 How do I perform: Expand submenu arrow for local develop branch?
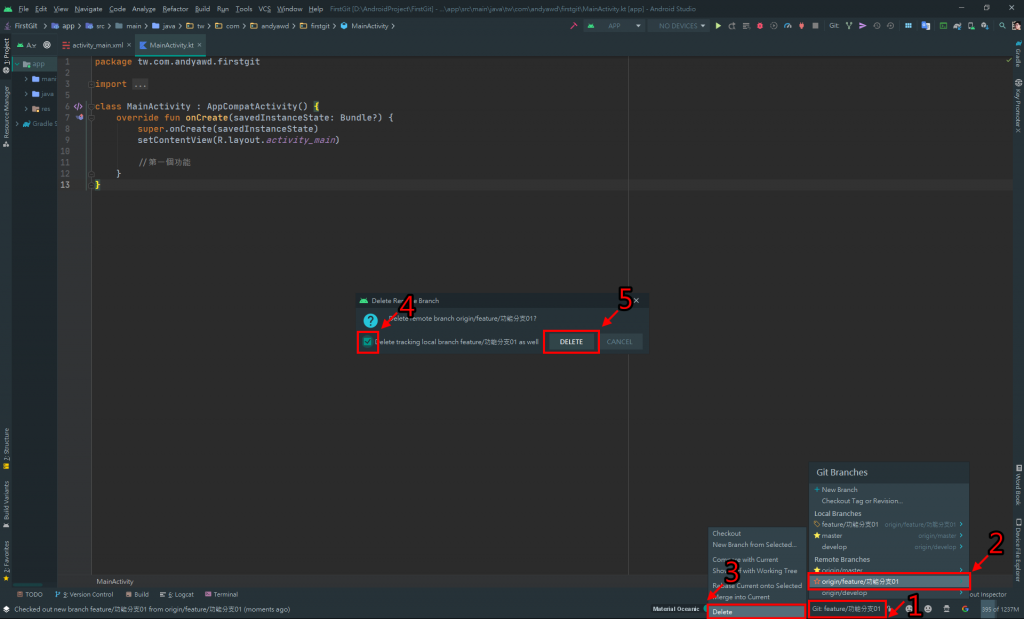click(961, 547)
